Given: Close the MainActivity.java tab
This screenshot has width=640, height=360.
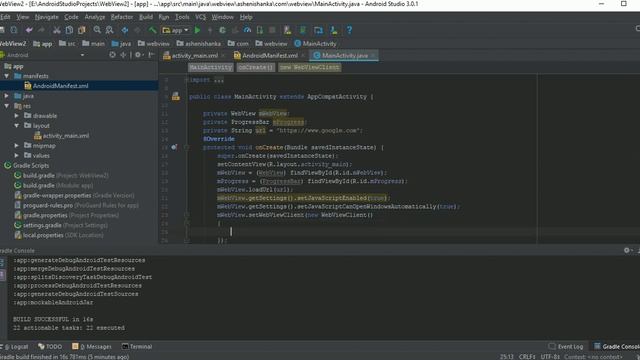Looking at the screenshot, I should [373, 56].
